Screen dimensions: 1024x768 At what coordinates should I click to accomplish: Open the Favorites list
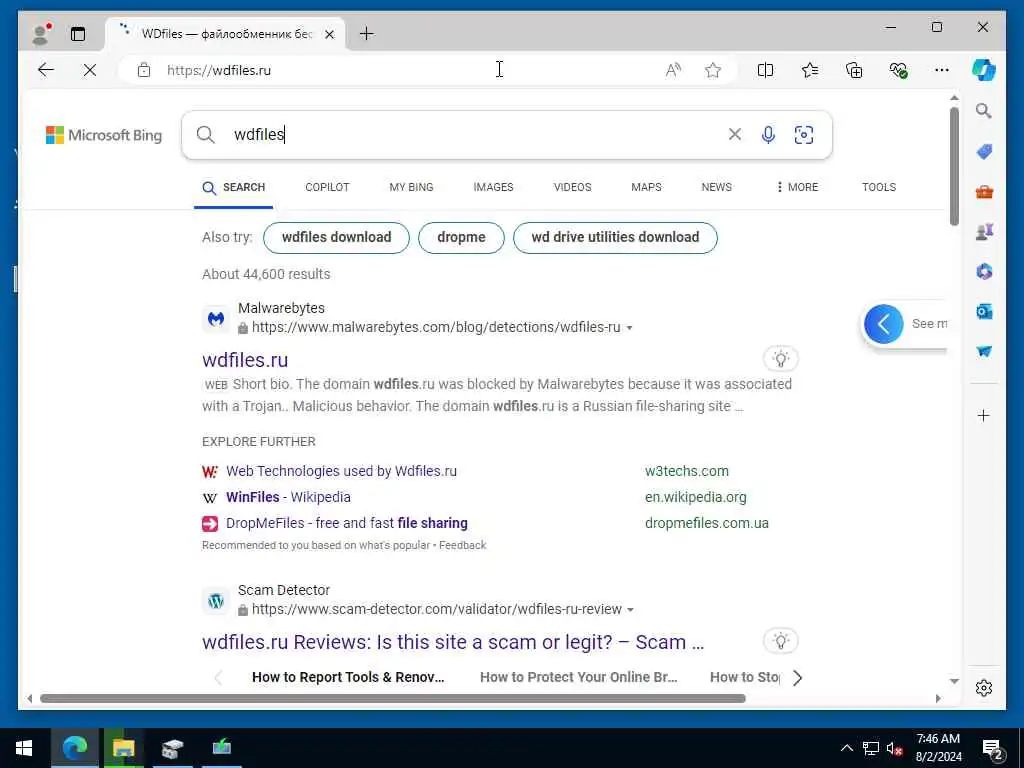pyautogui.click(x=810, y=70)
